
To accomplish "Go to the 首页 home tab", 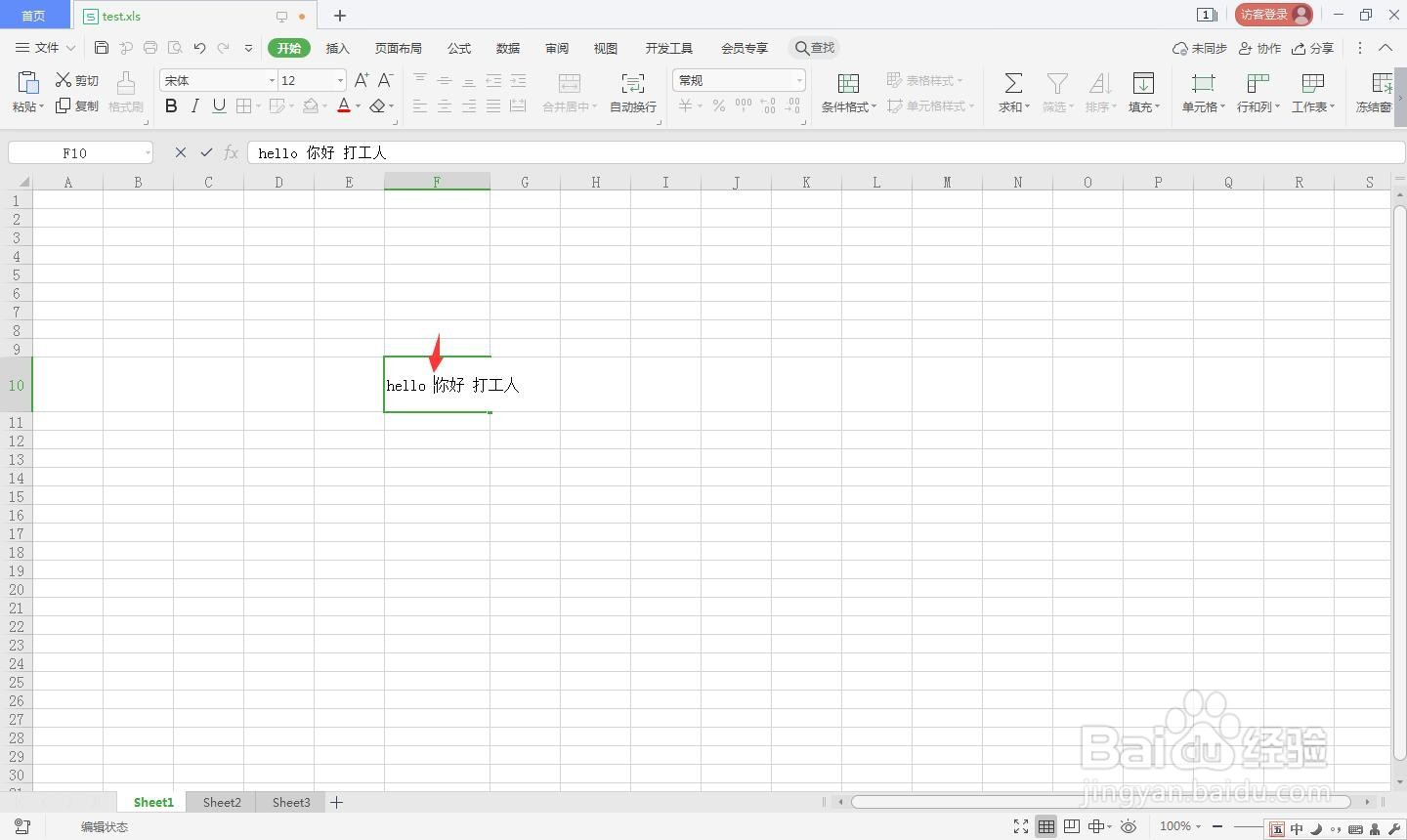I will [x=34, y=16].
